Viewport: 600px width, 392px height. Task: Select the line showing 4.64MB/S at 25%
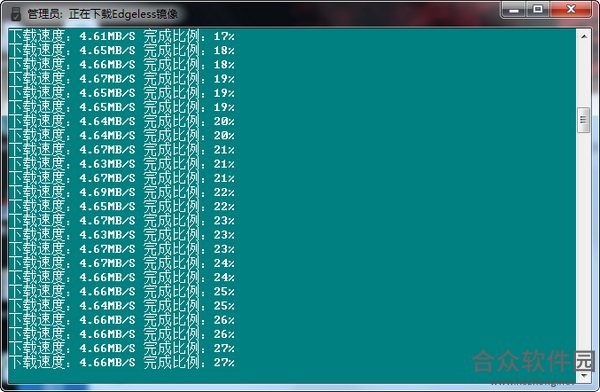tap(122, 305)
